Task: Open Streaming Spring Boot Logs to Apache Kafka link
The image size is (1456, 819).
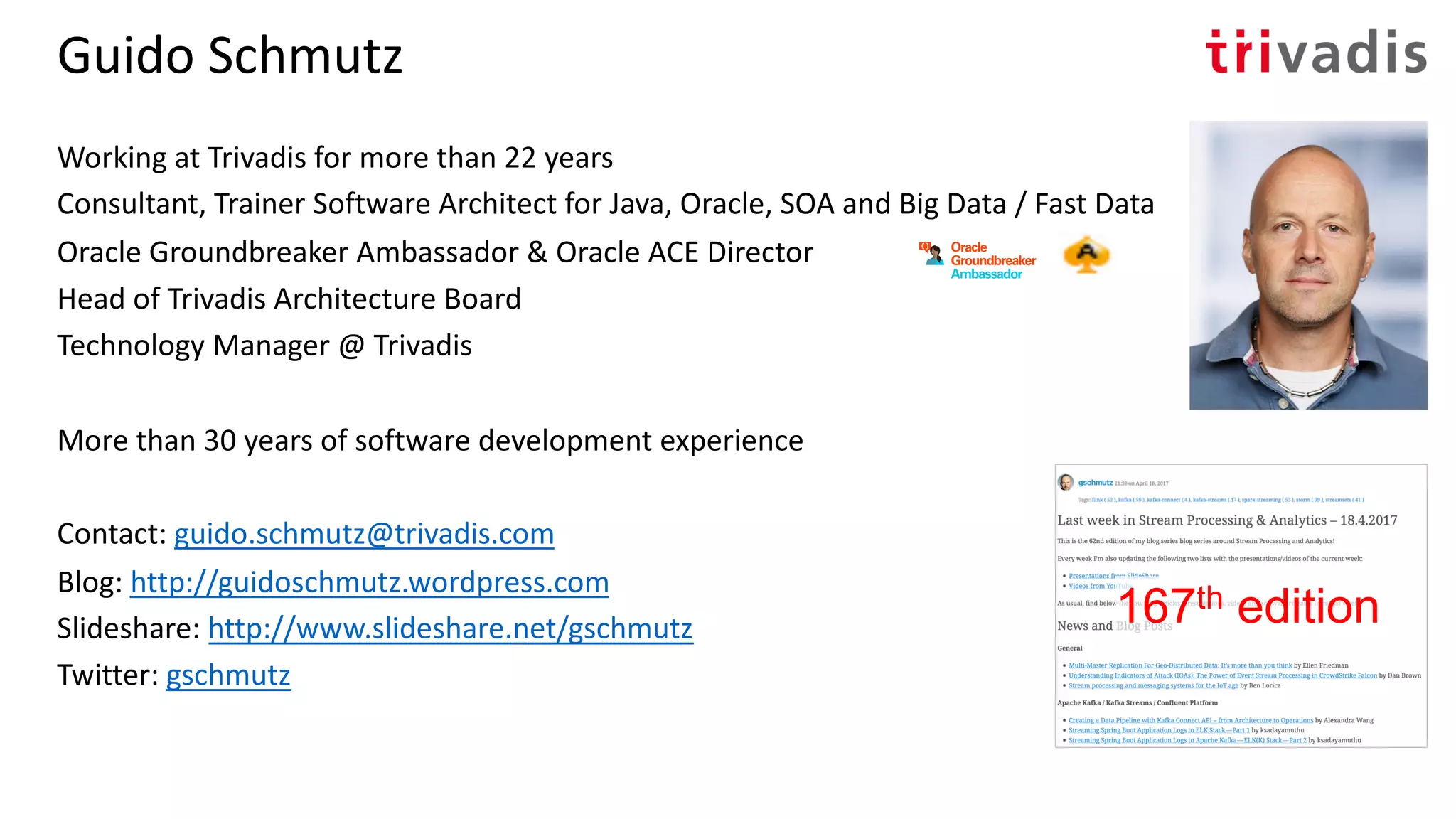Action: pos(1187,740)
